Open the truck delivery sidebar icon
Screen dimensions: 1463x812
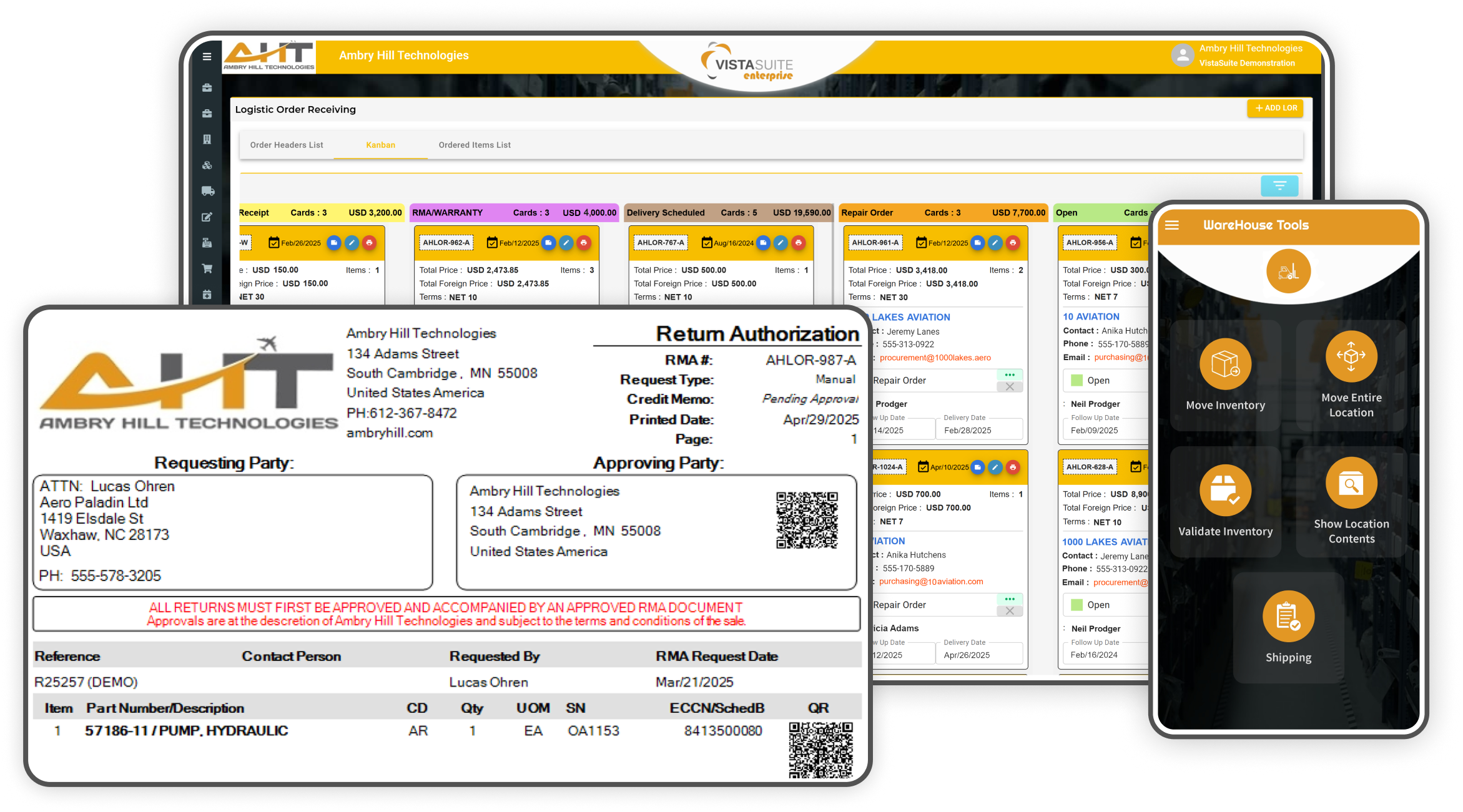pos(207,191)
